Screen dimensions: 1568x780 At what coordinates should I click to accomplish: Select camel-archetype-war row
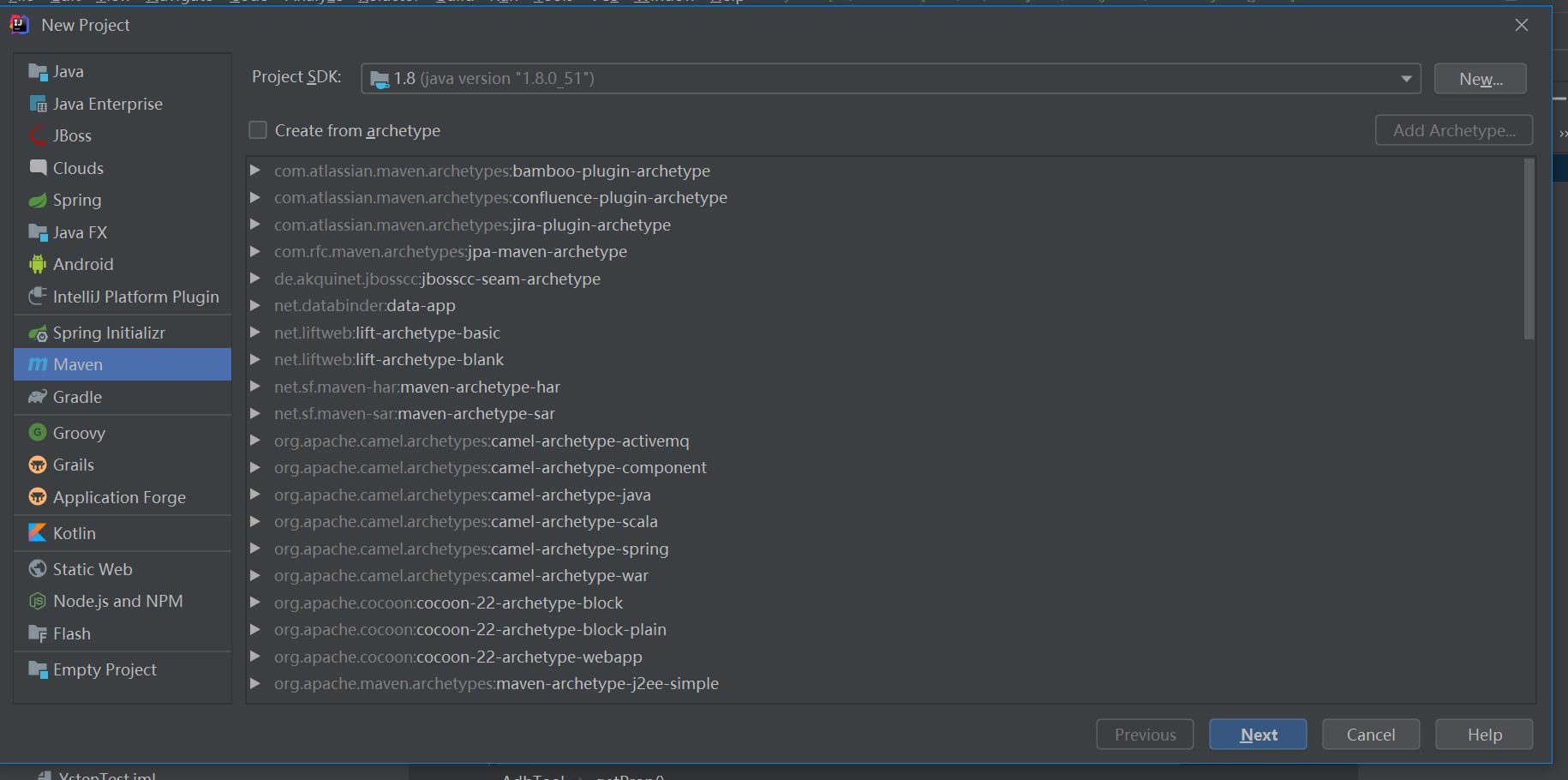pyautogui.click(x=884, y=575)
